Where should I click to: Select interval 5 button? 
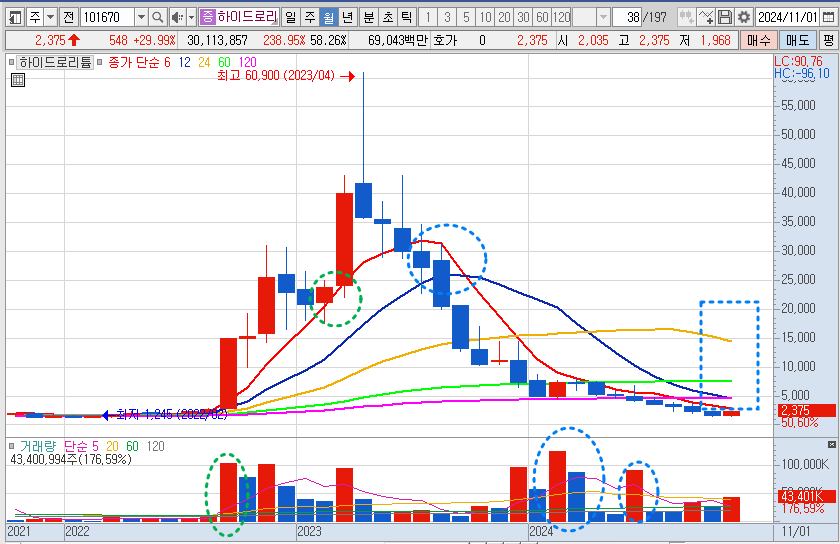(x=466, y=17)
